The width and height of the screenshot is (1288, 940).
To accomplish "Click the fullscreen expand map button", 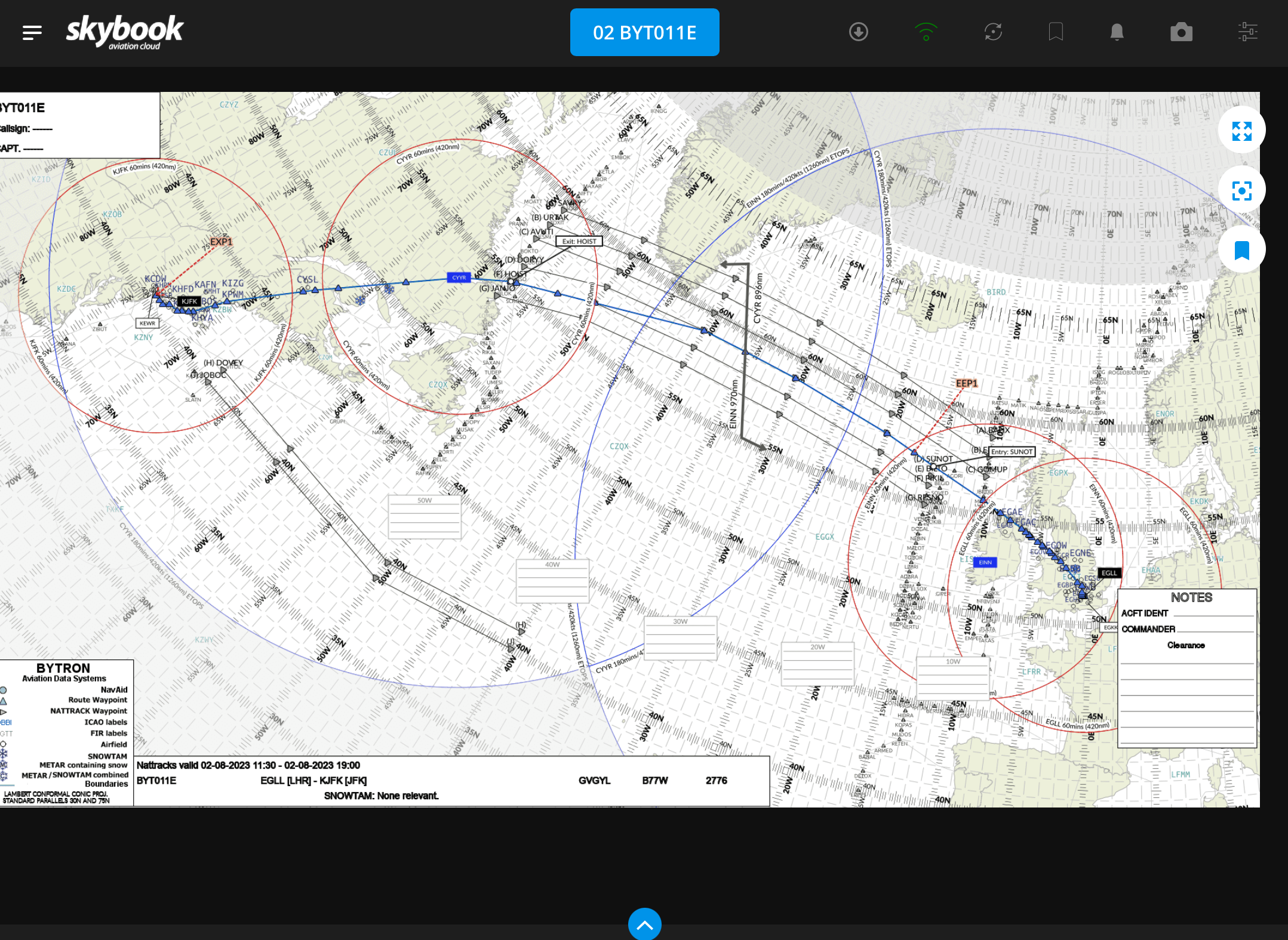I will coord(1241,131).
